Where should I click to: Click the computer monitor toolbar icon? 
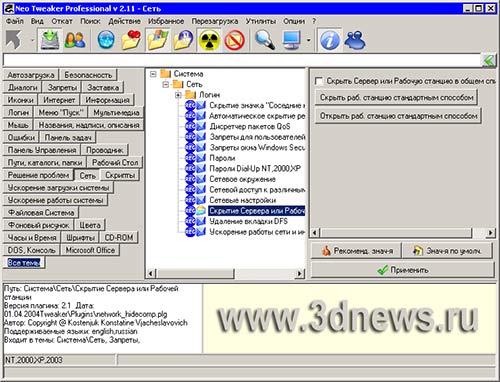(291, 40)
